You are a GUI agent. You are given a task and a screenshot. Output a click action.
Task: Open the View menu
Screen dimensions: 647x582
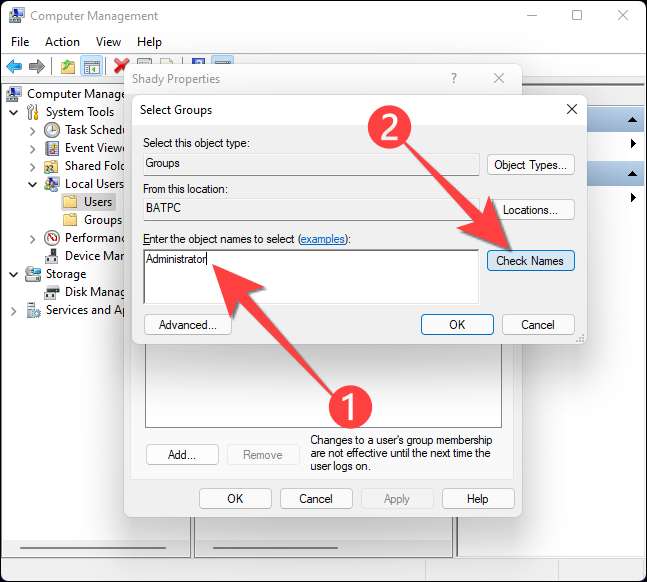(x=108, y=42)
